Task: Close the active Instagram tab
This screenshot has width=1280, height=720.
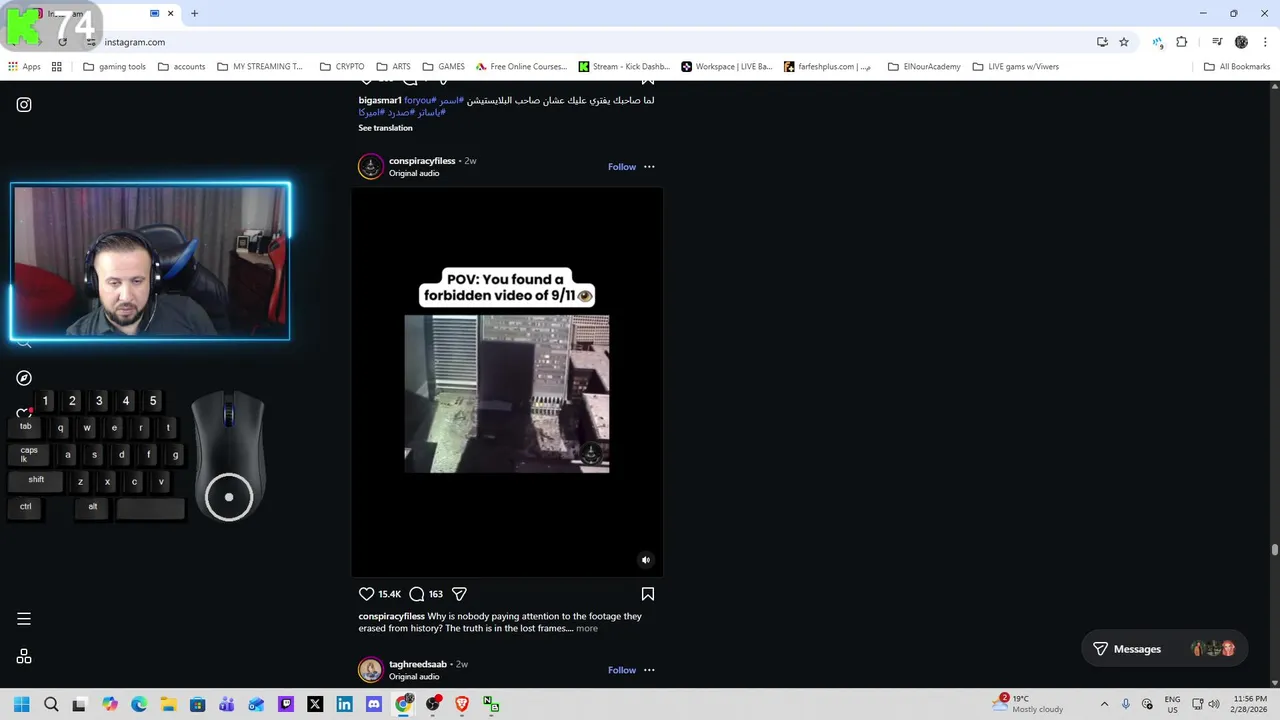Action: pos(170,13)
